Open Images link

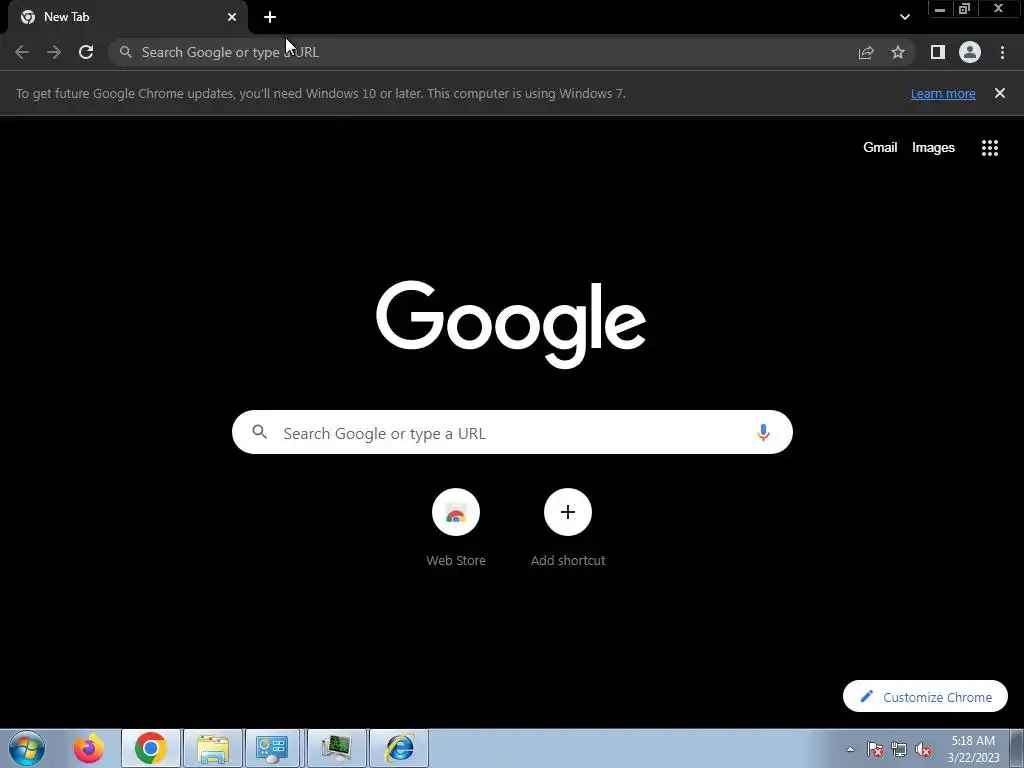(x=933, y=148)
